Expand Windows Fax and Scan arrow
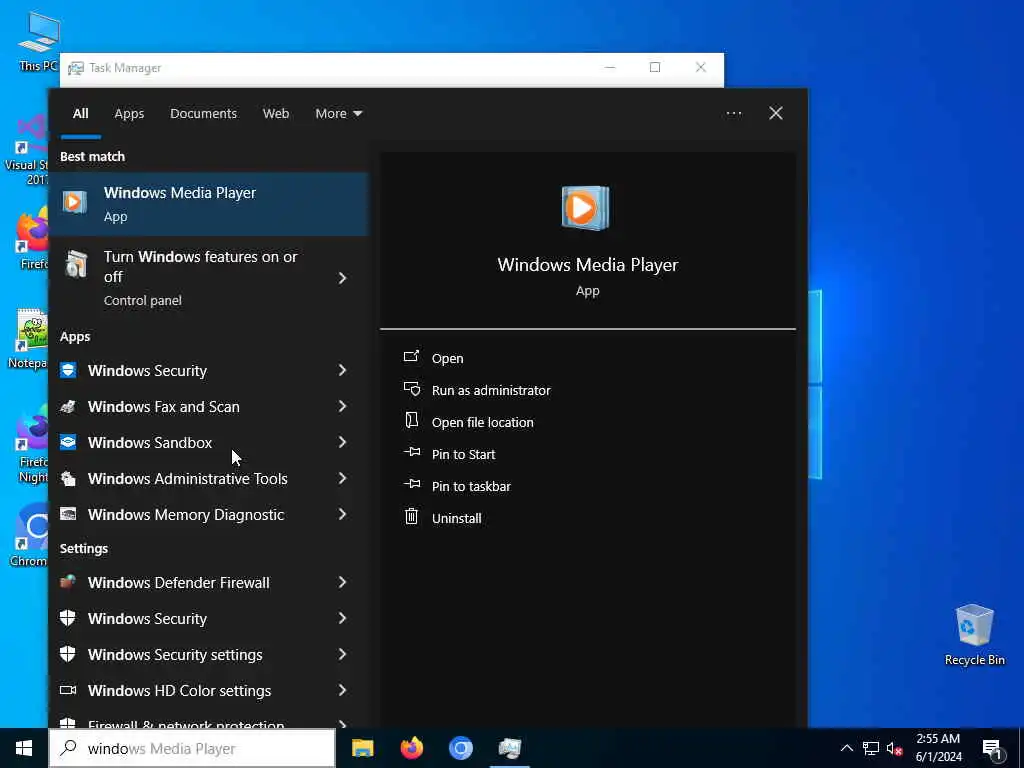Viewport: 1024px width, 768px height. click(x=342, y=406)
